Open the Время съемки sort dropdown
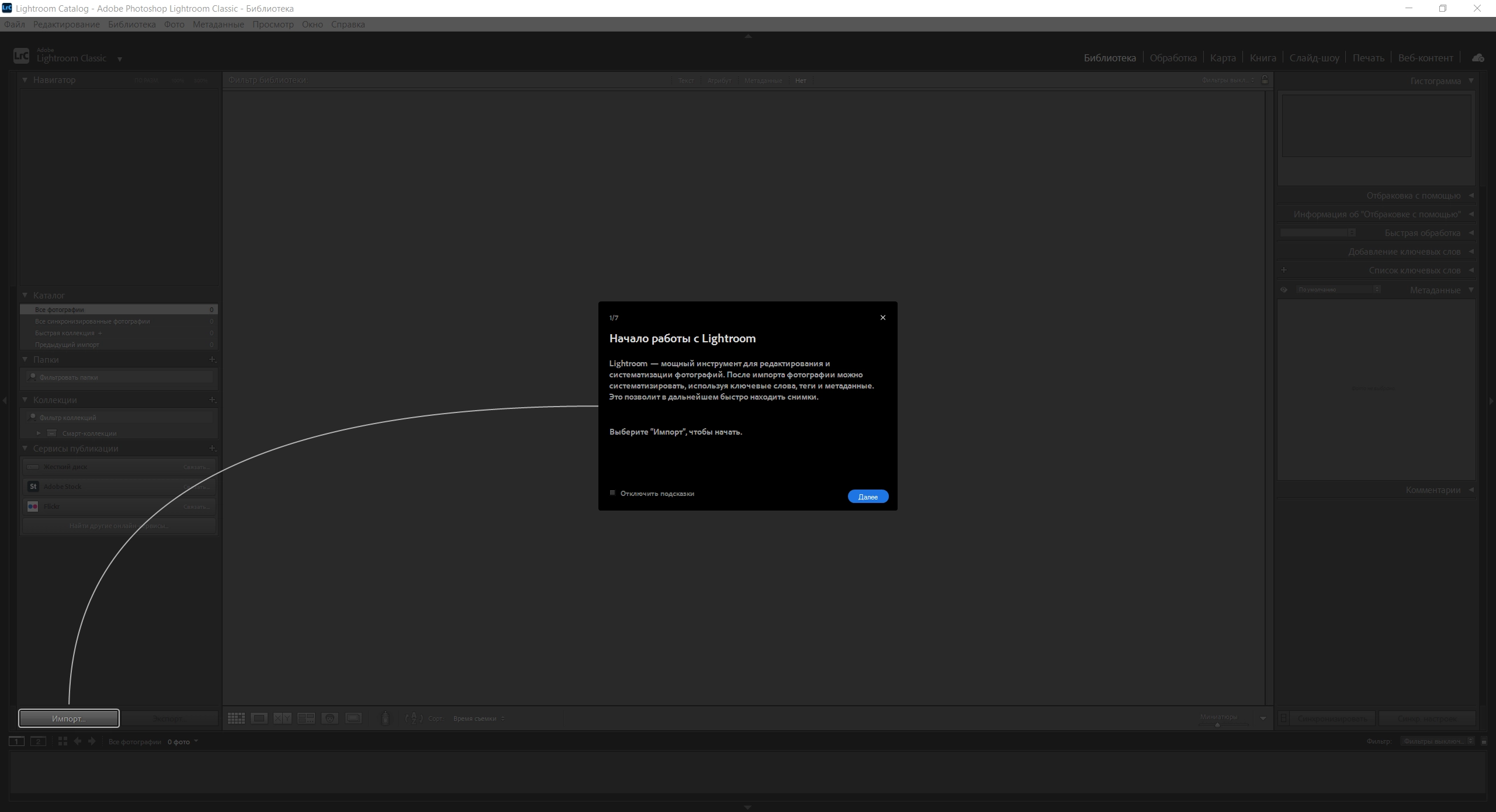 479,719
